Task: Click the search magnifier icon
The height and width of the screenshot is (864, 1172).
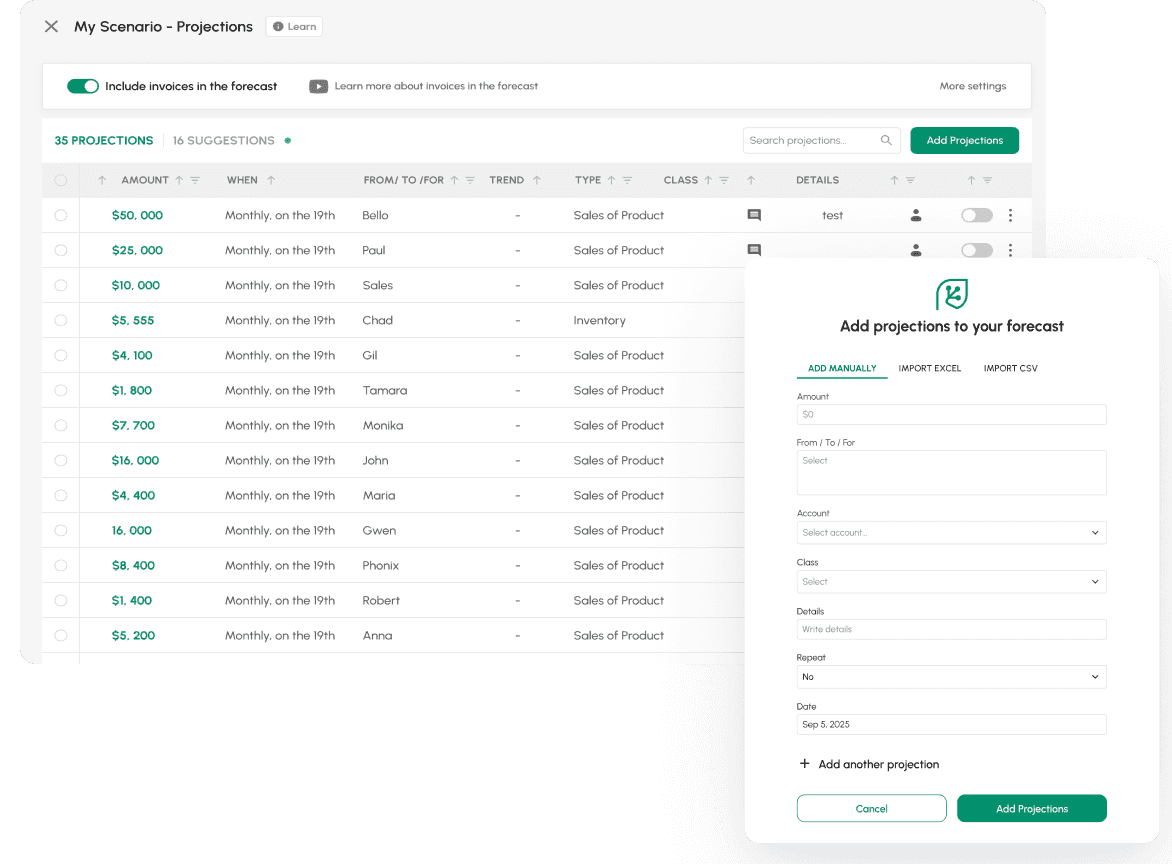Action: (886, 141)
